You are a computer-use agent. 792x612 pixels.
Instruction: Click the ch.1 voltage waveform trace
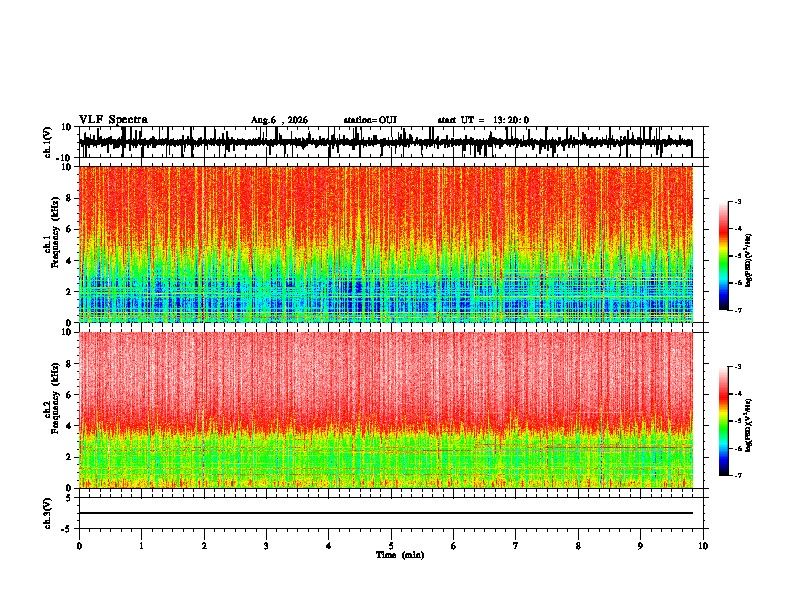(385, 143)
